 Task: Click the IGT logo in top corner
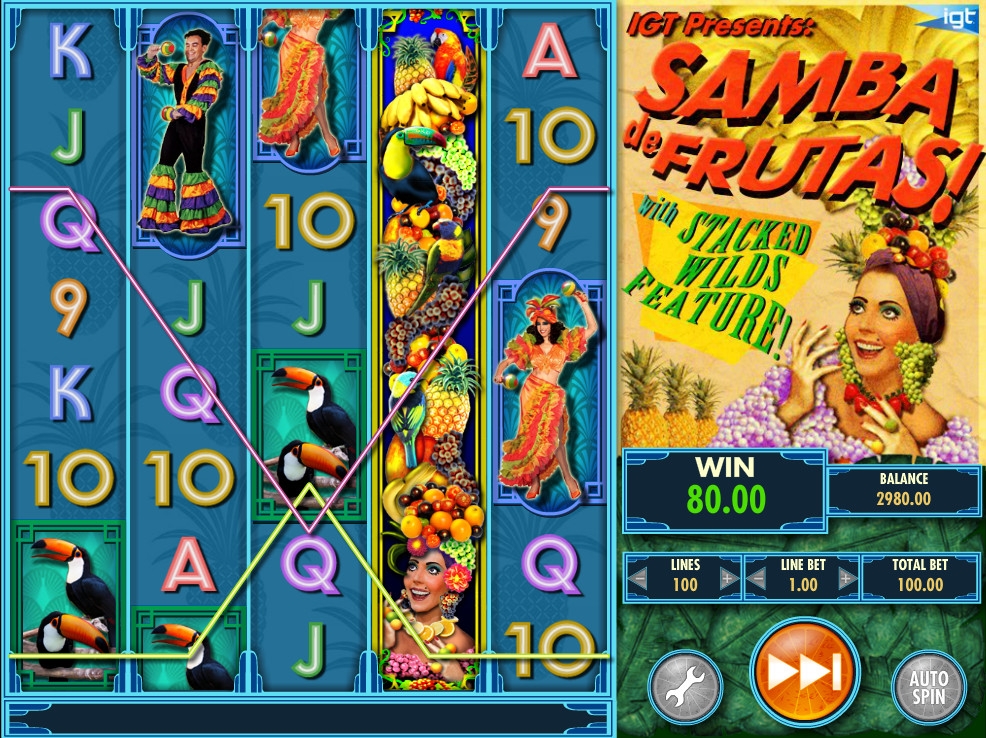952,18
